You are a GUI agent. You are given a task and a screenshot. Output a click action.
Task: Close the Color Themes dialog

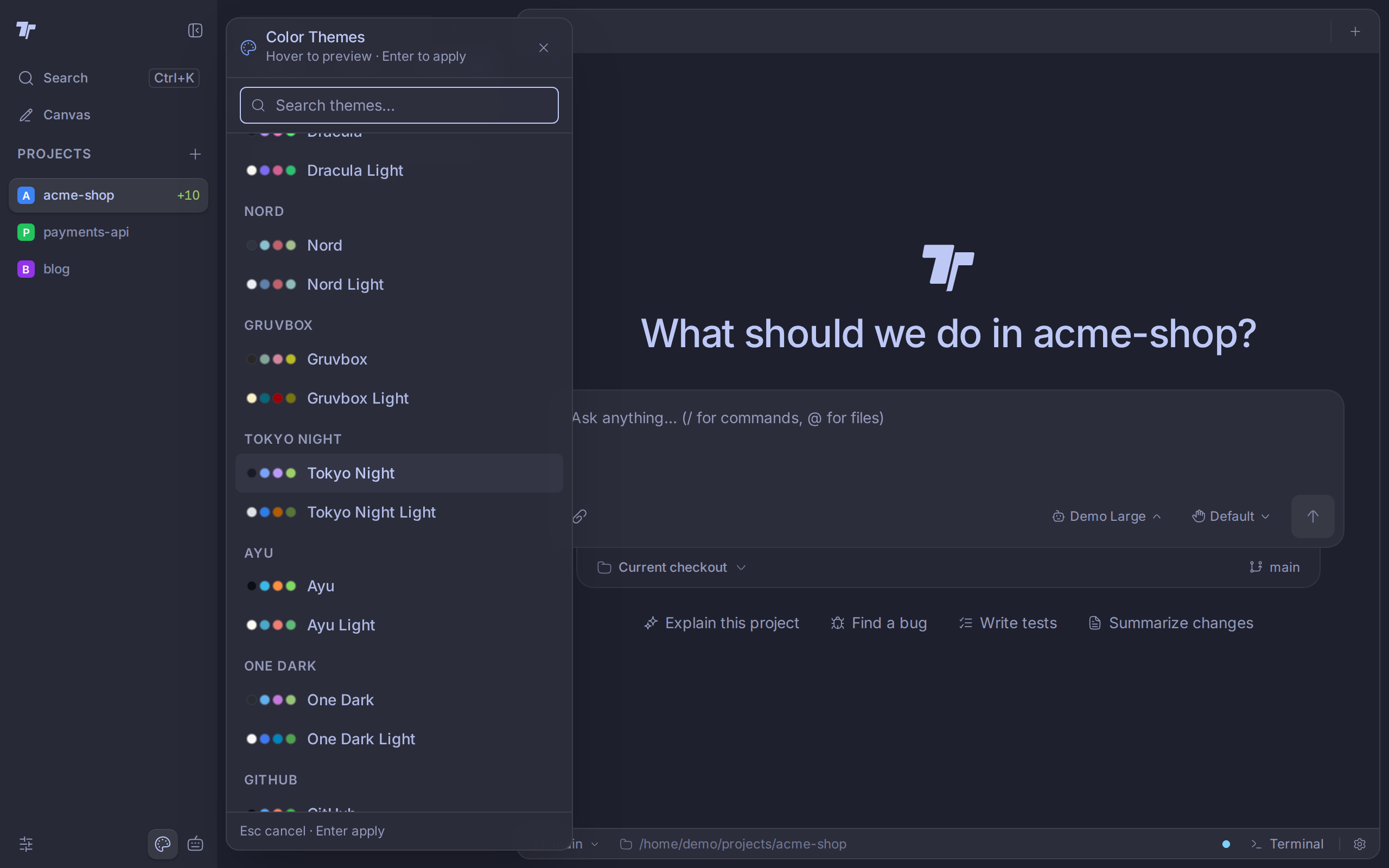[x=544, y=48]
